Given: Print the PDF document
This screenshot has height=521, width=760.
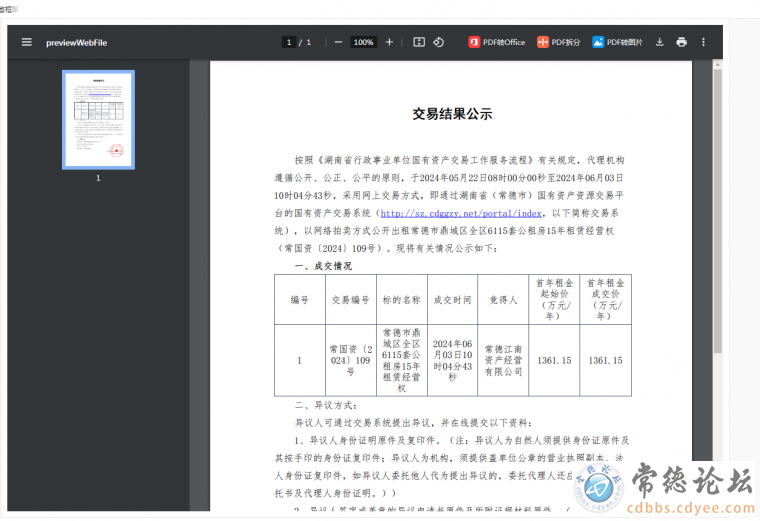Looking at the screenshot, I should [x=681, y=42].
